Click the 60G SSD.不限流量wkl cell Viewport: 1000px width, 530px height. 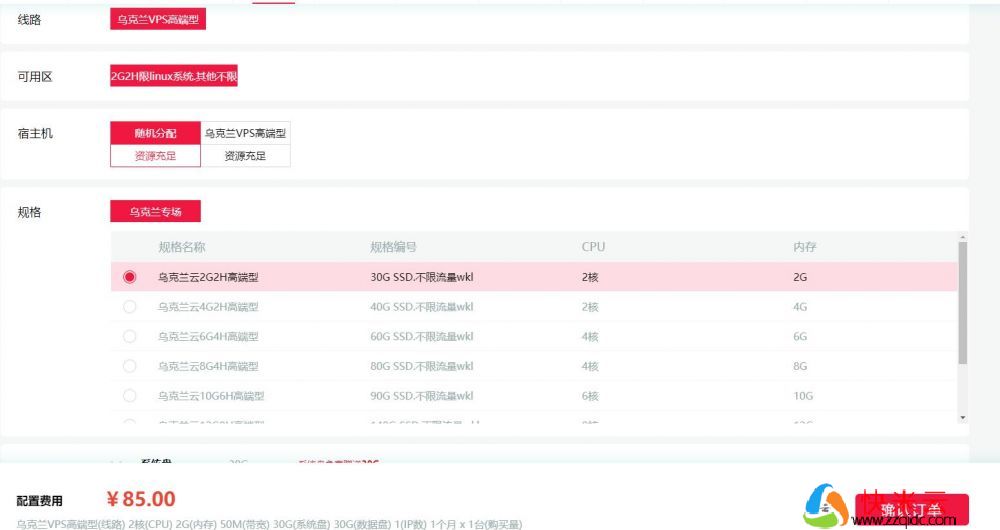pyautogui.click(x=422, y=336)
